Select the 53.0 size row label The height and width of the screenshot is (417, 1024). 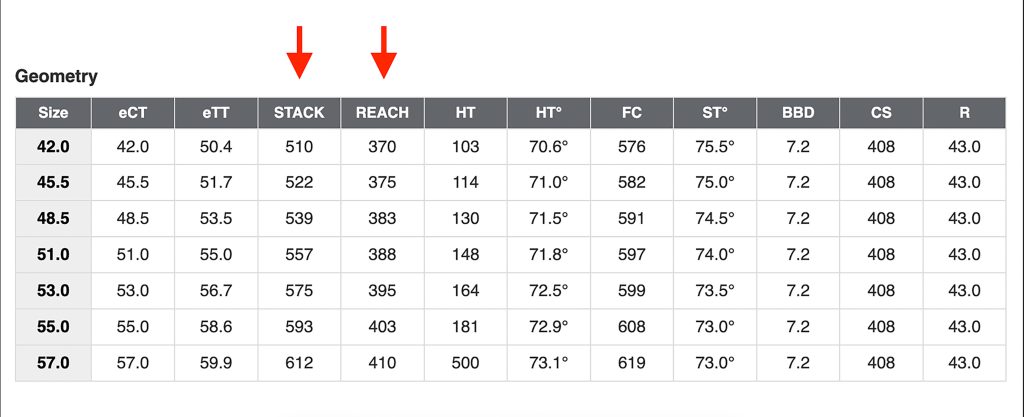tap(54, 290)
